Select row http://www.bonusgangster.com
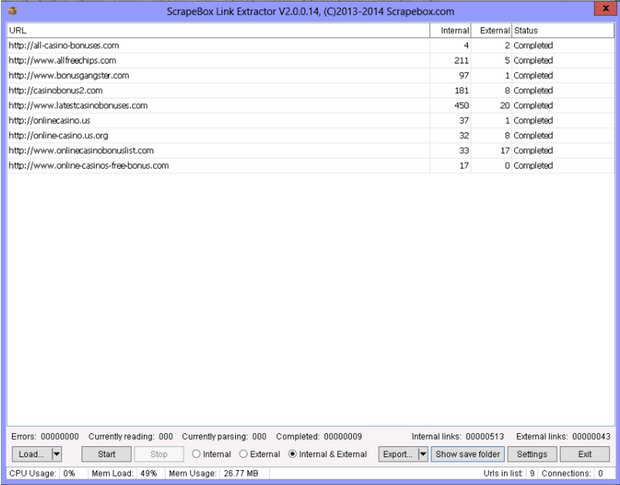Viewport: 620px width, 485px height. (x=310, y=75)
